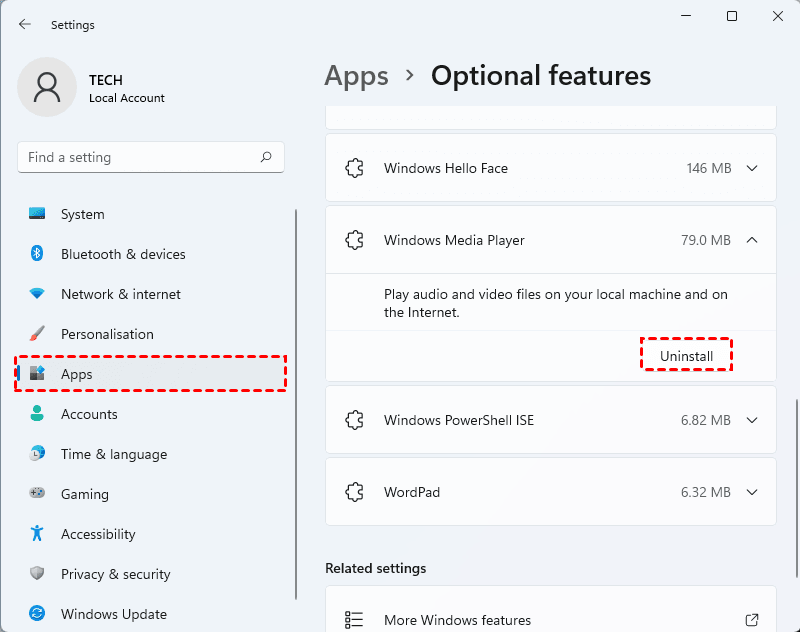Viewport: 800px width, 632px height.
Task: Click the search magnifier icon
Action: click(x=266, y=157)
